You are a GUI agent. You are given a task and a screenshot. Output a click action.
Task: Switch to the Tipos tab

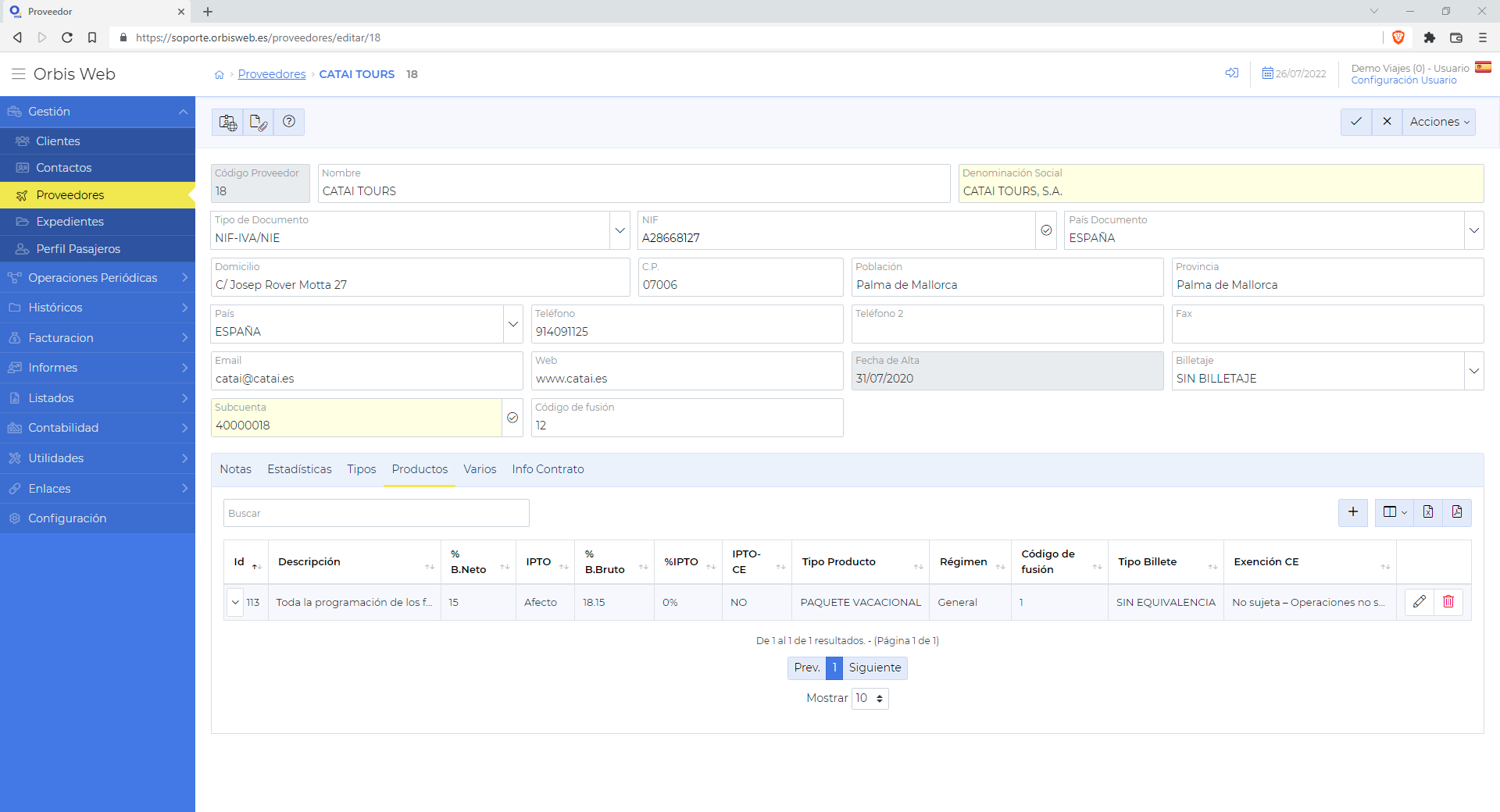tap(362, 469)
